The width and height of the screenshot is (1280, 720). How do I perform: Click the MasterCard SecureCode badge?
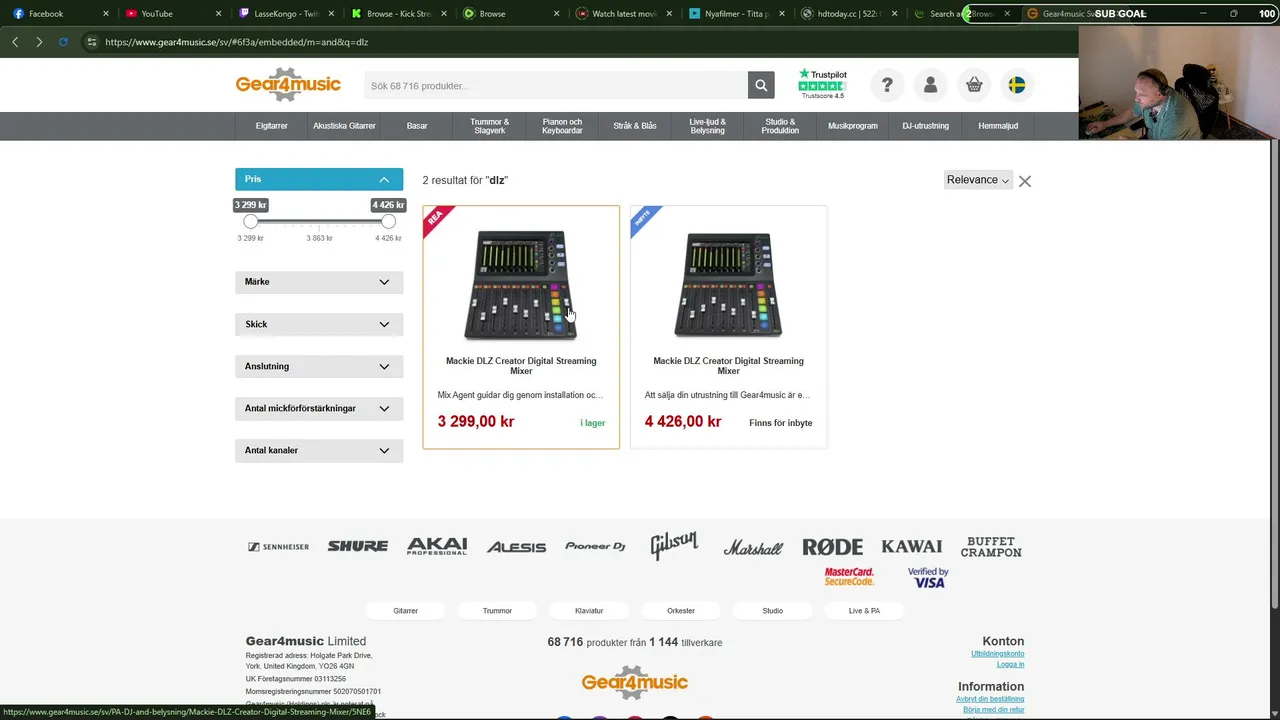[x=849, y=577]
